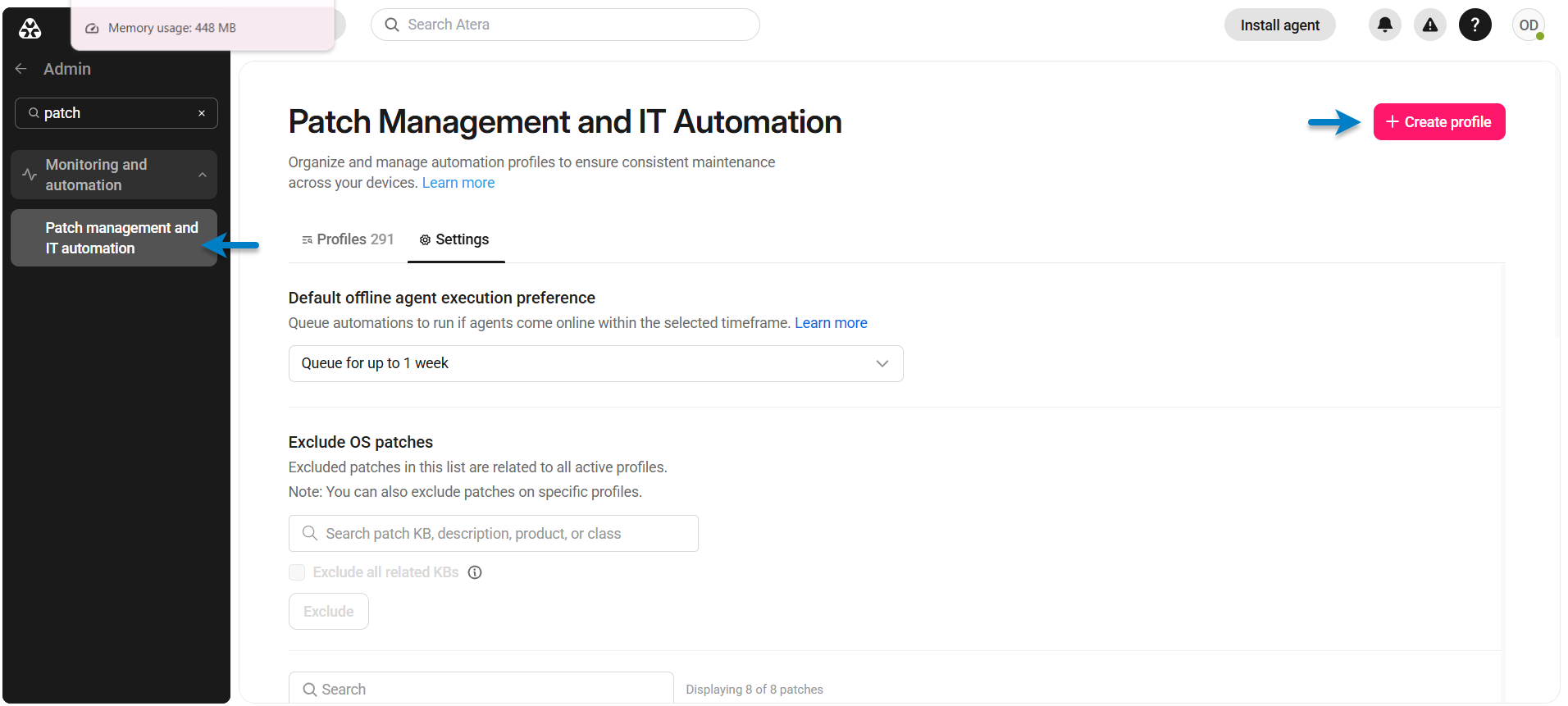Image resolution: width=1568 pixels, height=706 pixels.
Task: Click the bottom patch list Search field
Action: [481, 689]
